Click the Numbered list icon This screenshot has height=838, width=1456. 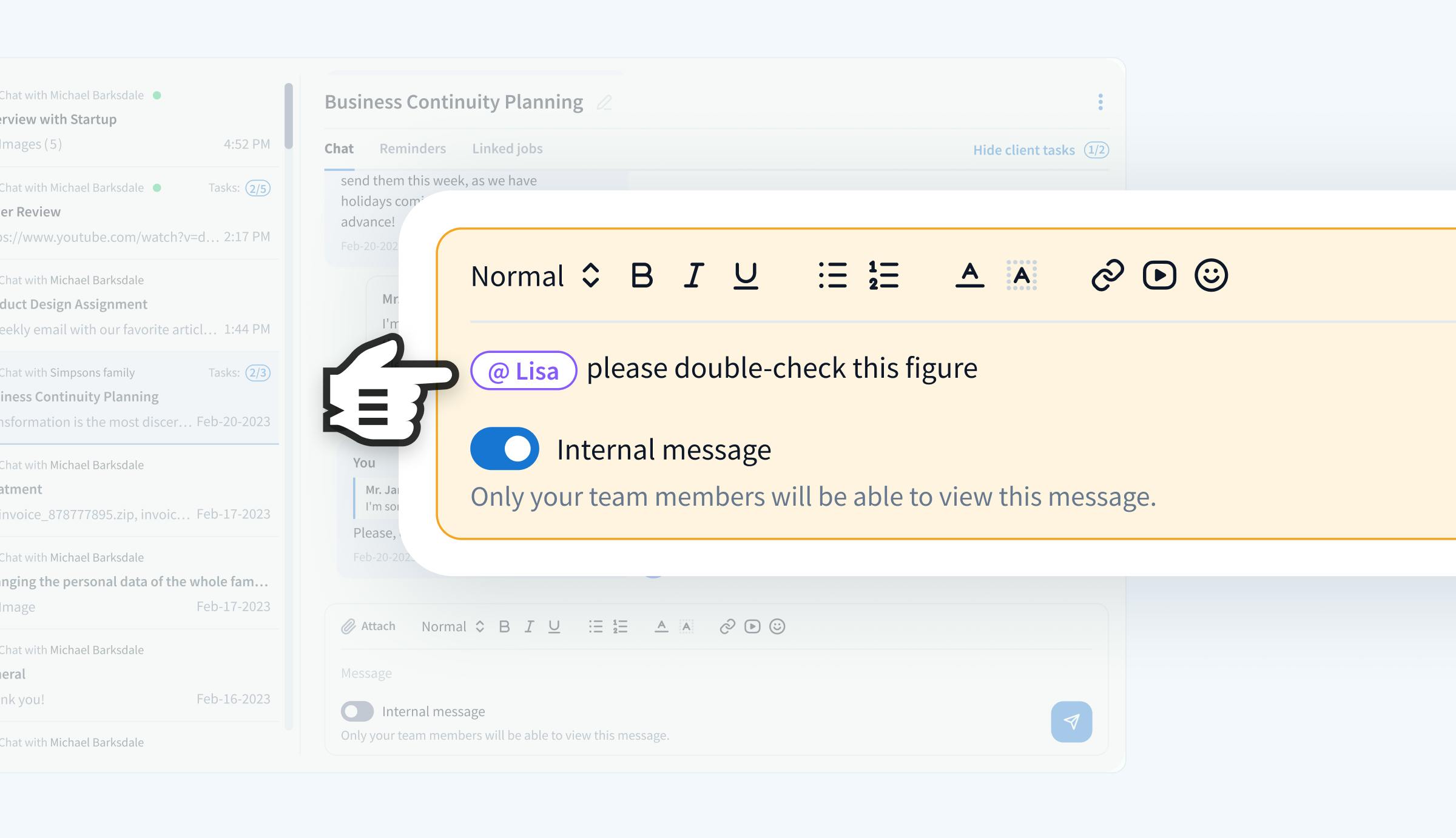[883, 275]
